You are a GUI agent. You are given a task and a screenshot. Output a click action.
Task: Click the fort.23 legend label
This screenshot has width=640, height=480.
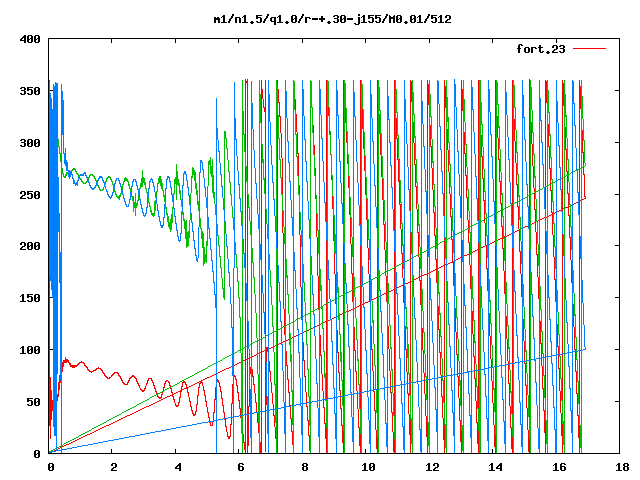point(541,49)
